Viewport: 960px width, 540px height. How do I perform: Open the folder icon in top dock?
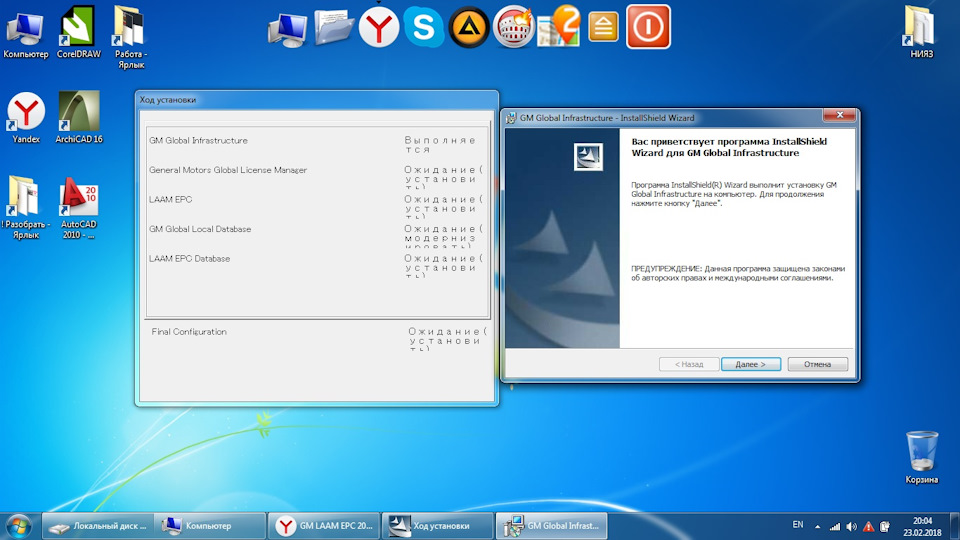click(334, 28)
